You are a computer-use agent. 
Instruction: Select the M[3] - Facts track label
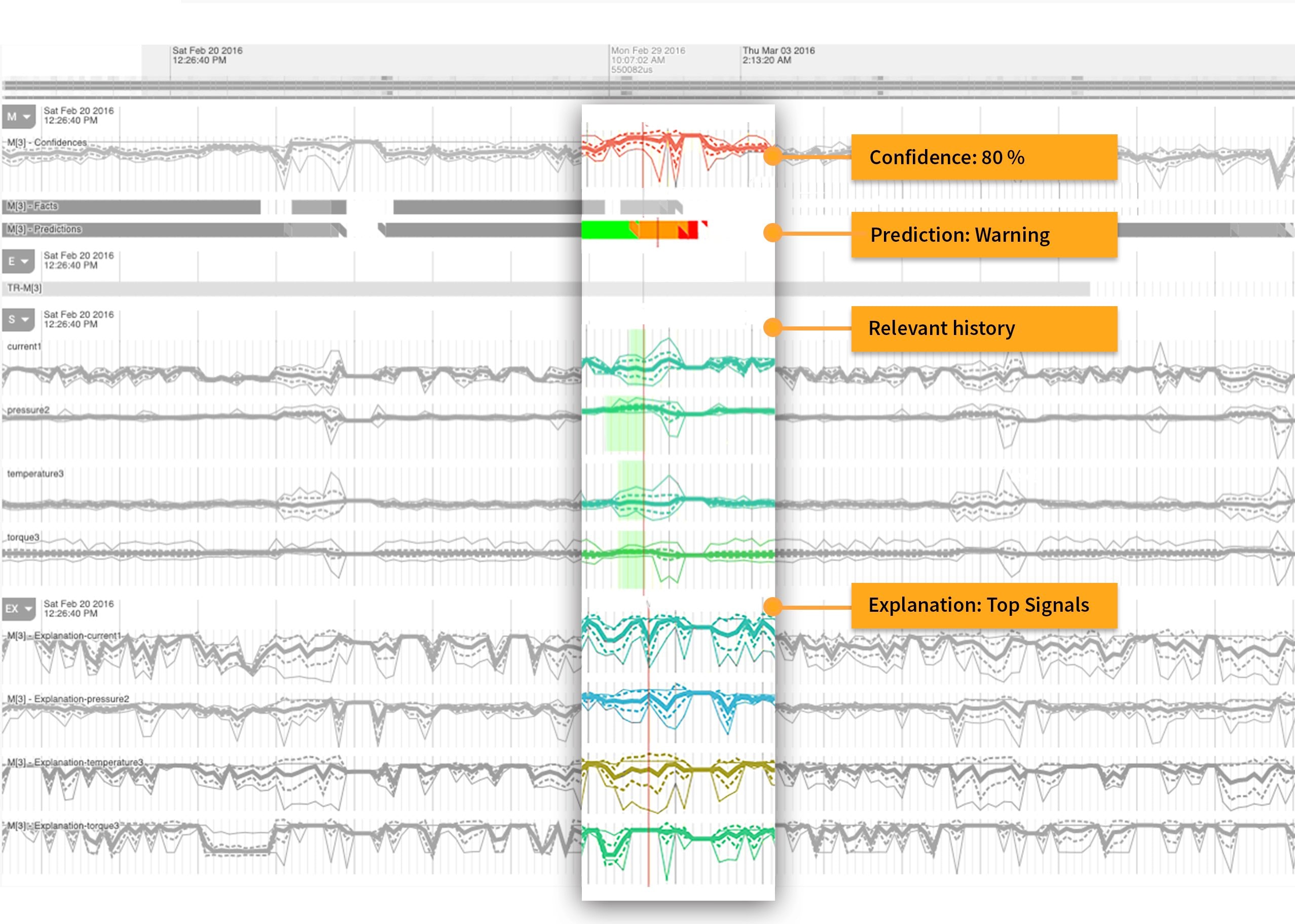(32, 206)
